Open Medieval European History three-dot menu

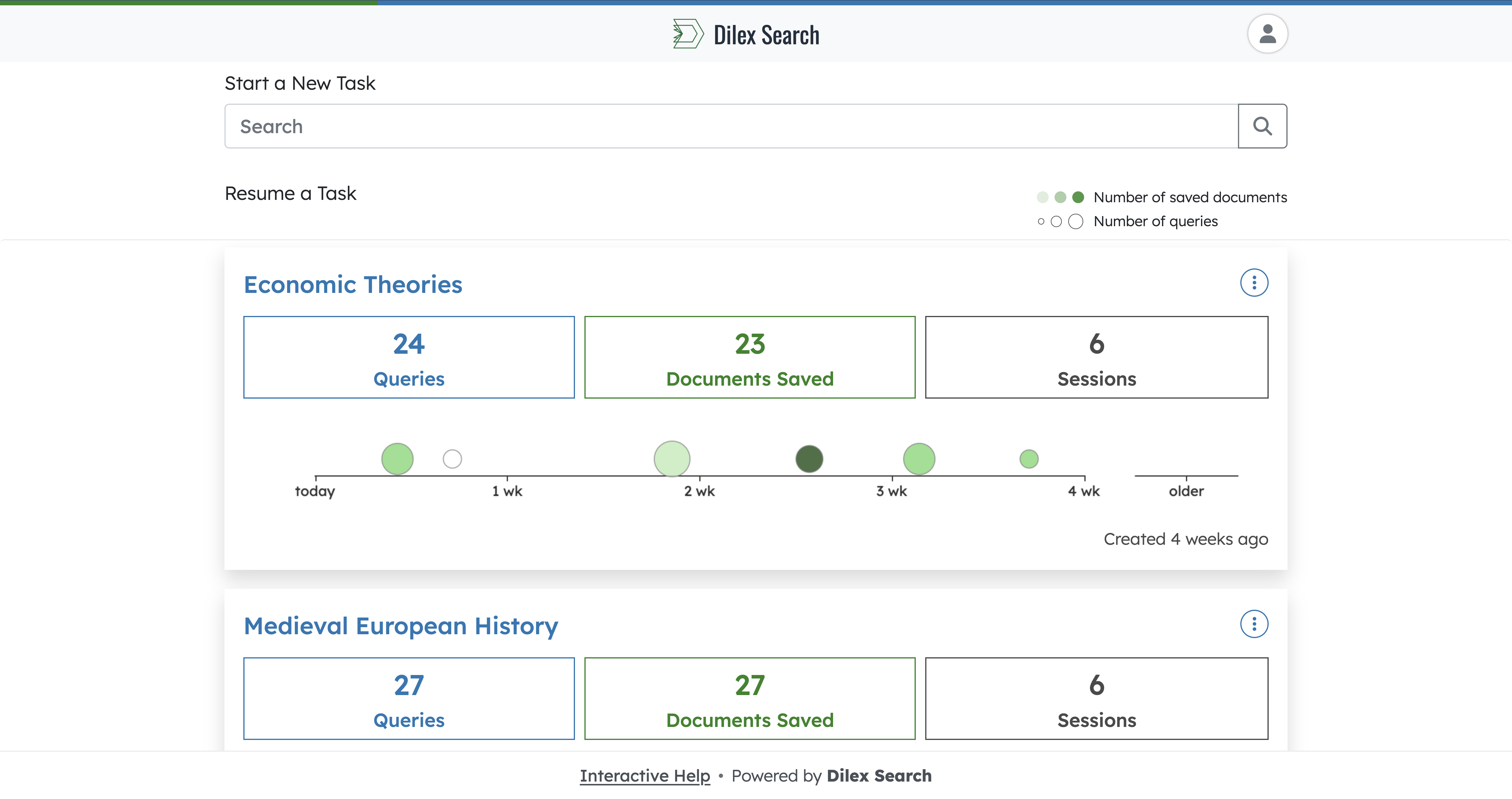click(1254, 624)
